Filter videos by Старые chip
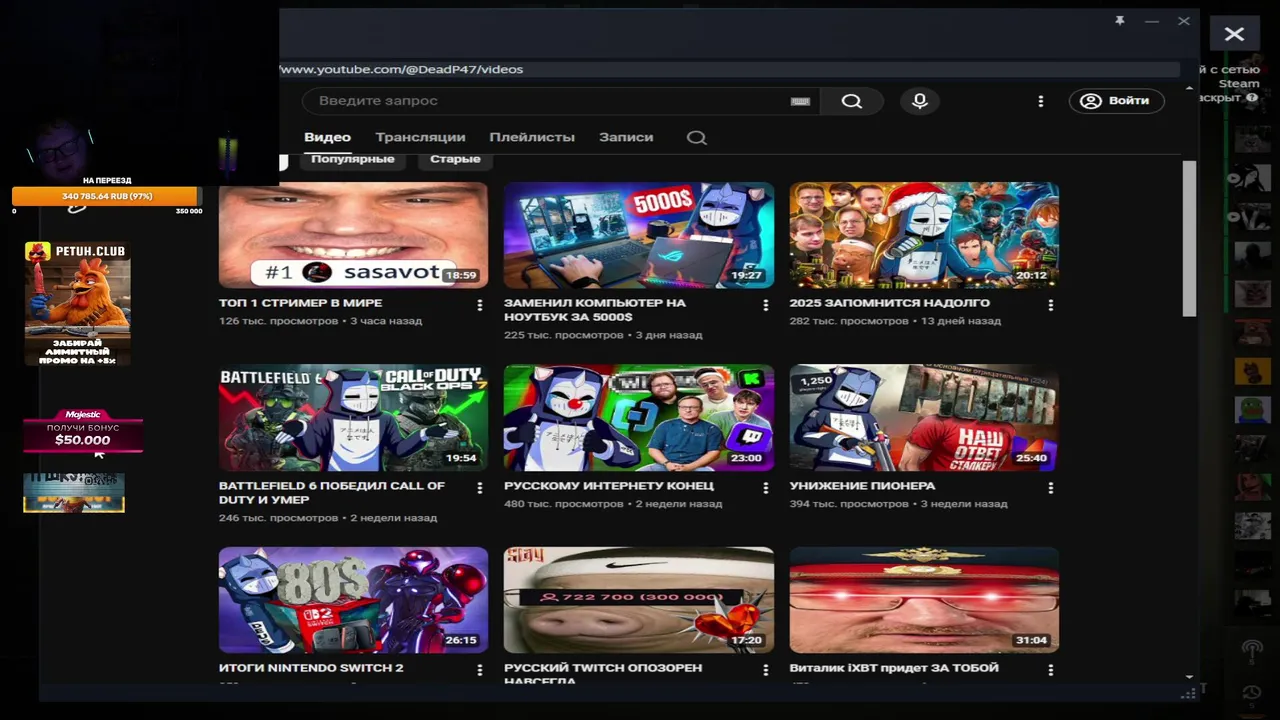 455,159
